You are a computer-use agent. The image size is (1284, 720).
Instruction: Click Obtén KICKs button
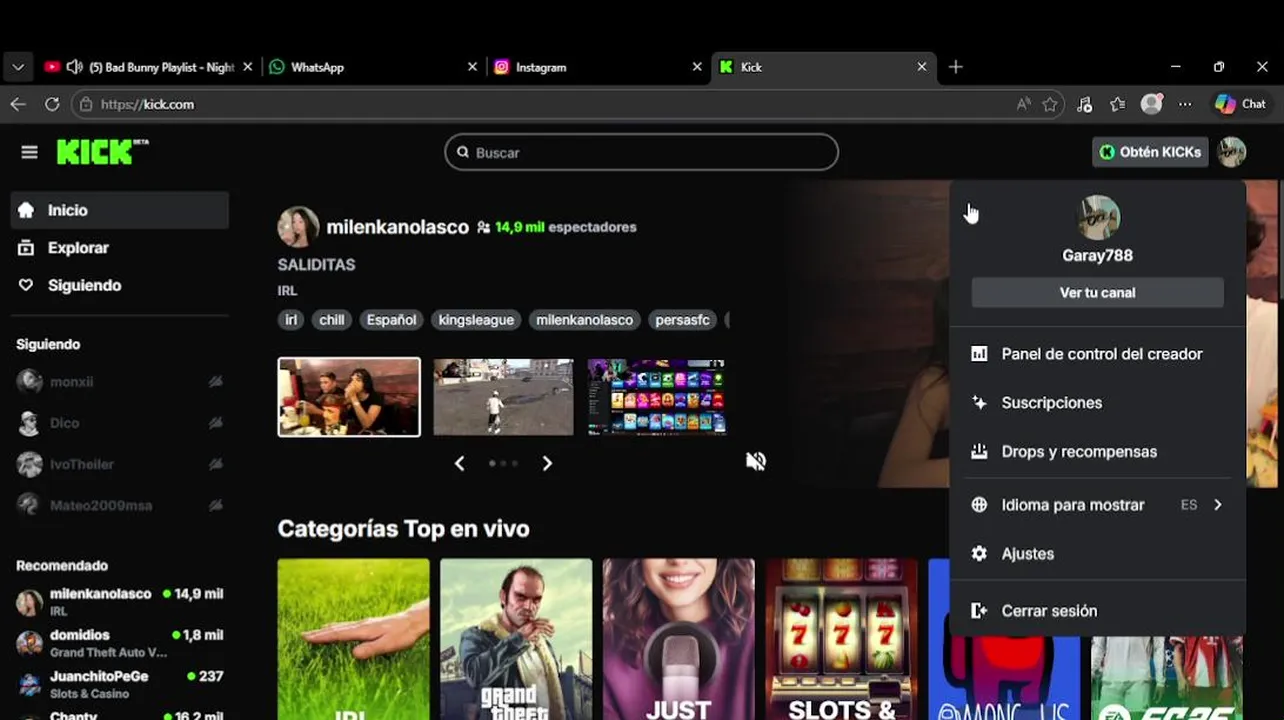[1150, 152]
